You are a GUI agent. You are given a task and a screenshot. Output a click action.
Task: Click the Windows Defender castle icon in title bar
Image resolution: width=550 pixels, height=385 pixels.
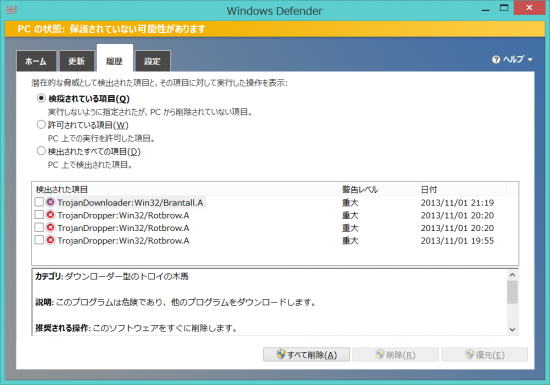(11, 9)
